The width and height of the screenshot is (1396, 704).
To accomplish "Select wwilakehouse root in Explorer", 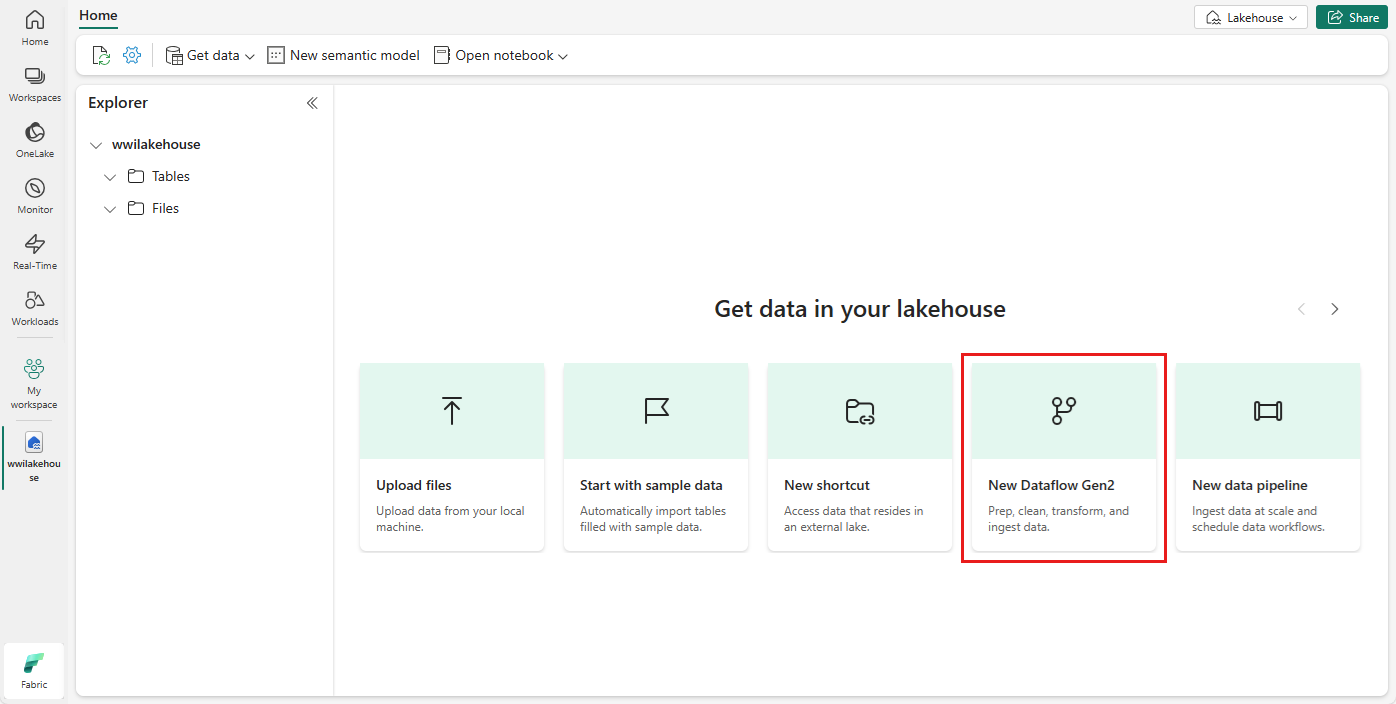I will [156, 144].
